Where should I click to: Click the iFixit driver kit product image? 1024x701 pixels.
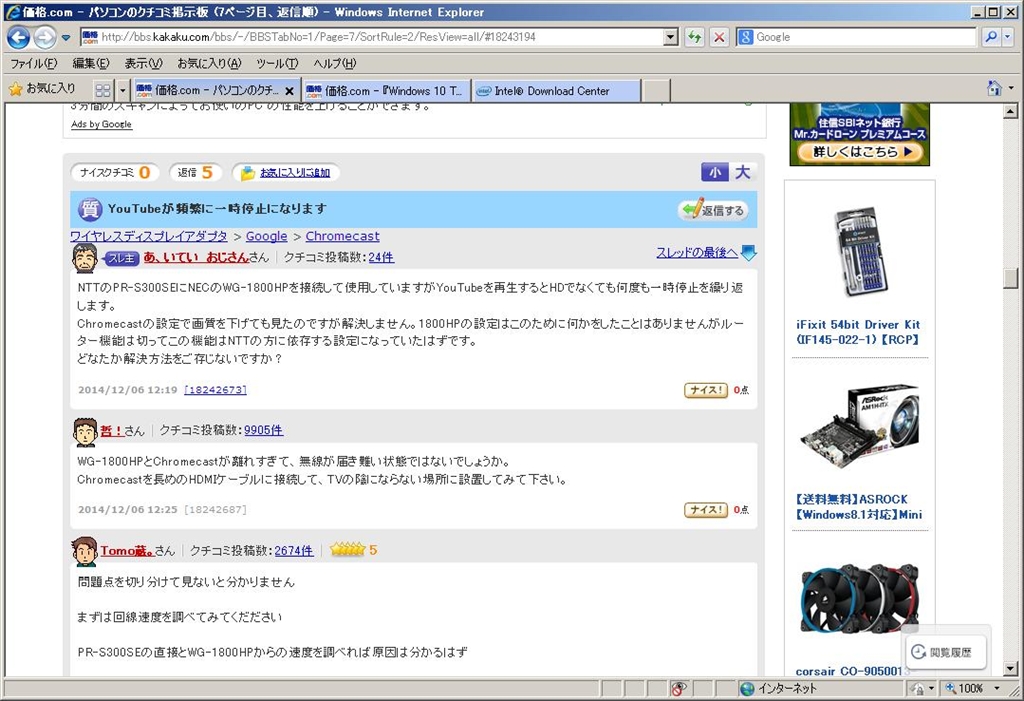coord(860,252)
